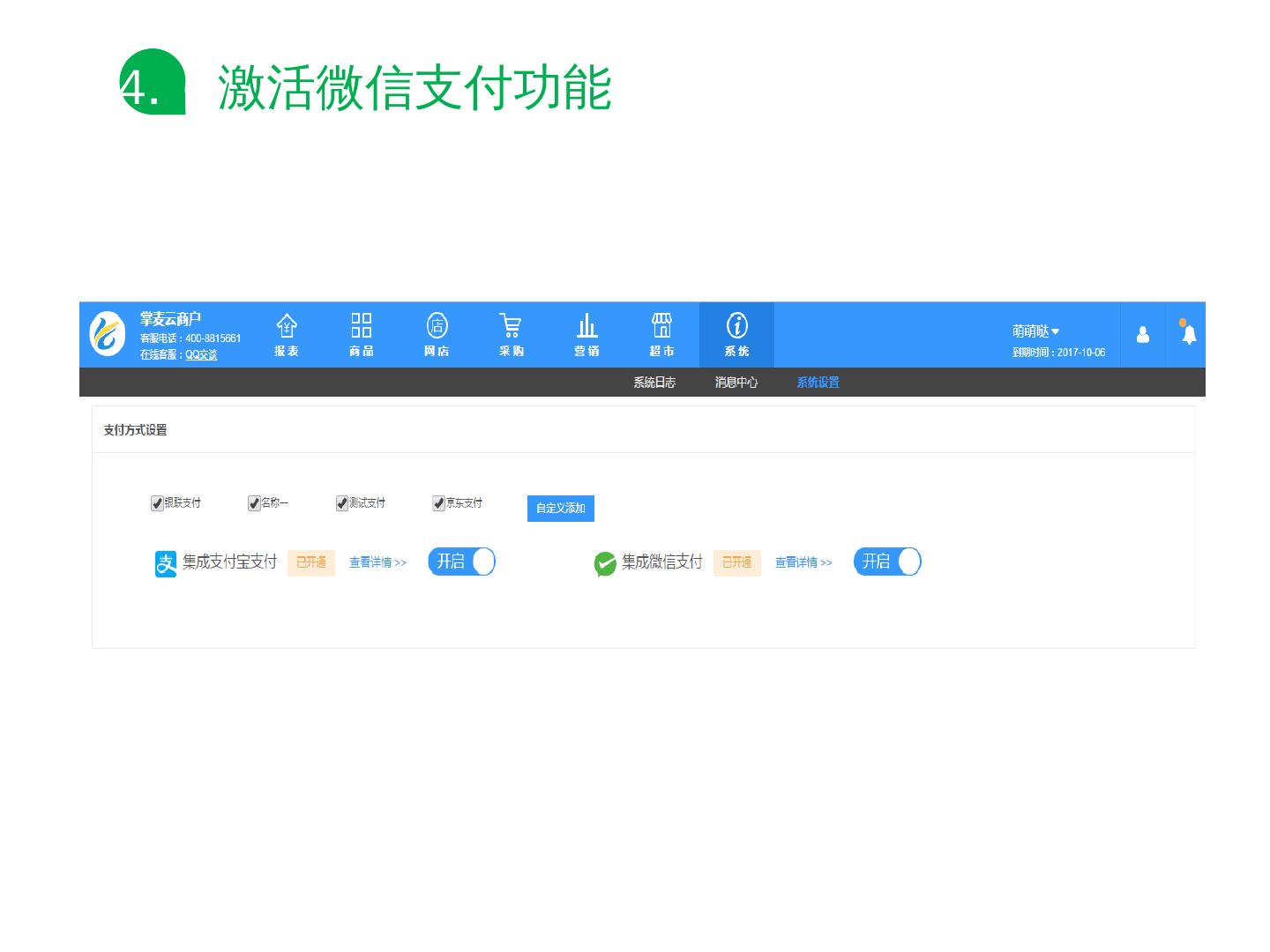Uncheck the 银联支付 checkbox
The width and height of the screenshot is (1270, 952).
point(157,503)
